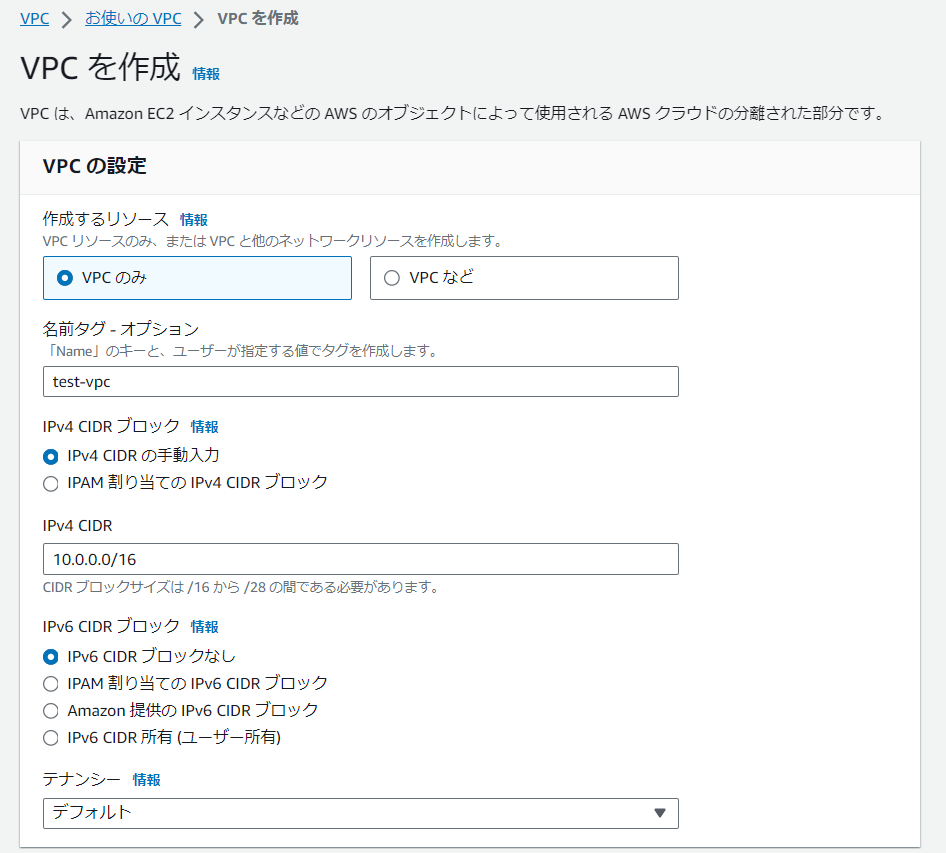This screenshot has width=946, height=853.
Task: Choose IPv4 CIDR の手動入力 radio button
Action: 51,456
